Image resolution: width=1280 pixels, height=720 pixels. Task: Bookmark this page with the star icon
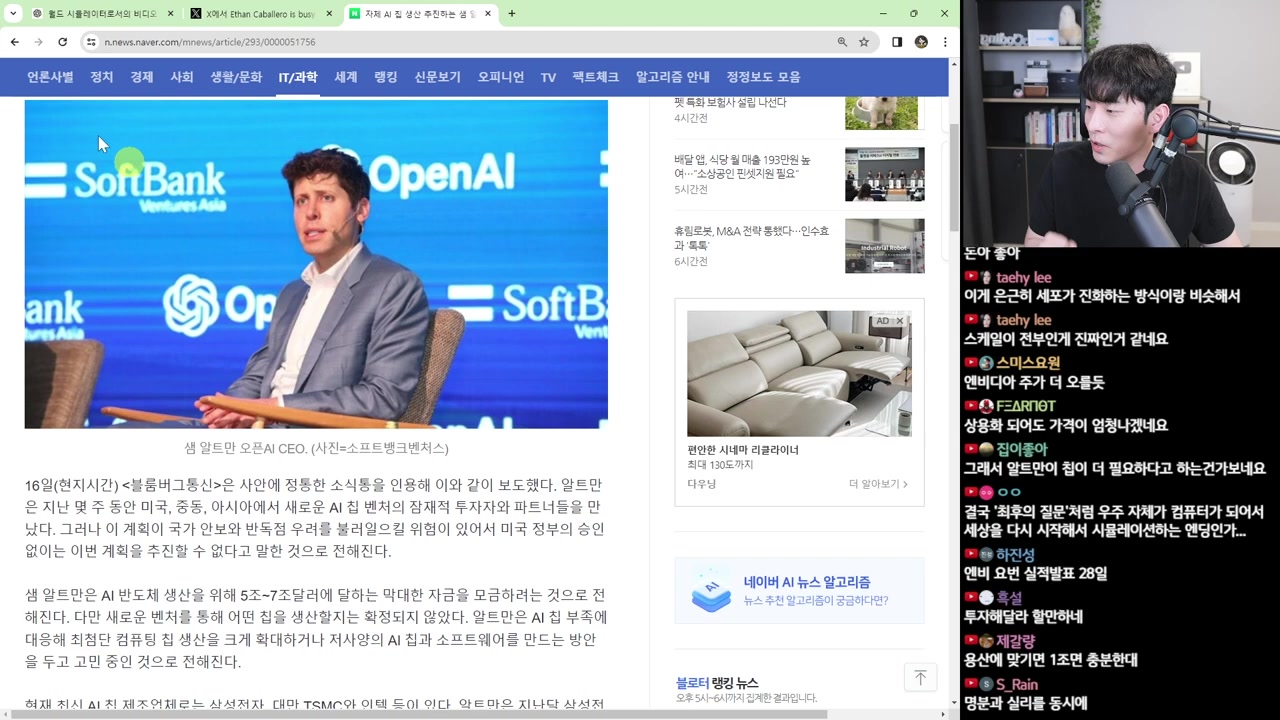pyautogui.click(x=864, y=42)
